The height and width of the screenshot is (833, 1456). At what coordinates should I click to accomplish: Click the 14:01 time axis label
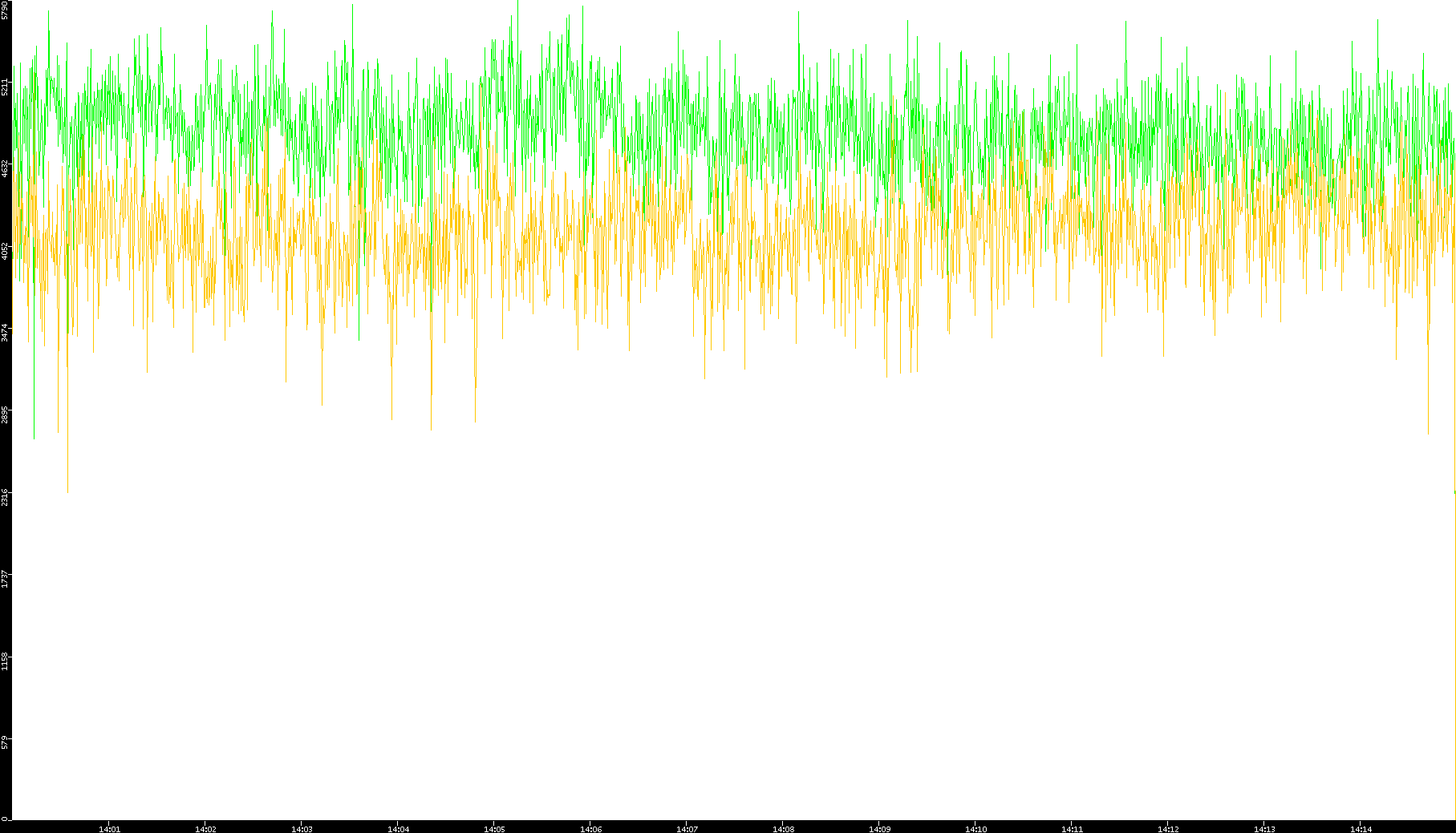tap(109, 829)
